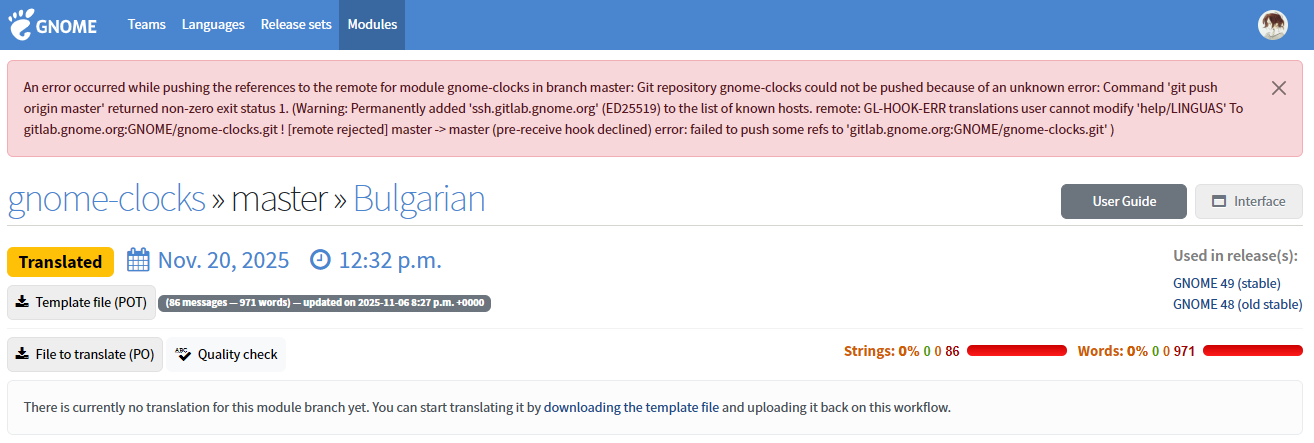Switch to the Interface view
The height and width of the screenshot is (443, 1314).
pyautogui.click(x=1248, y=201)
